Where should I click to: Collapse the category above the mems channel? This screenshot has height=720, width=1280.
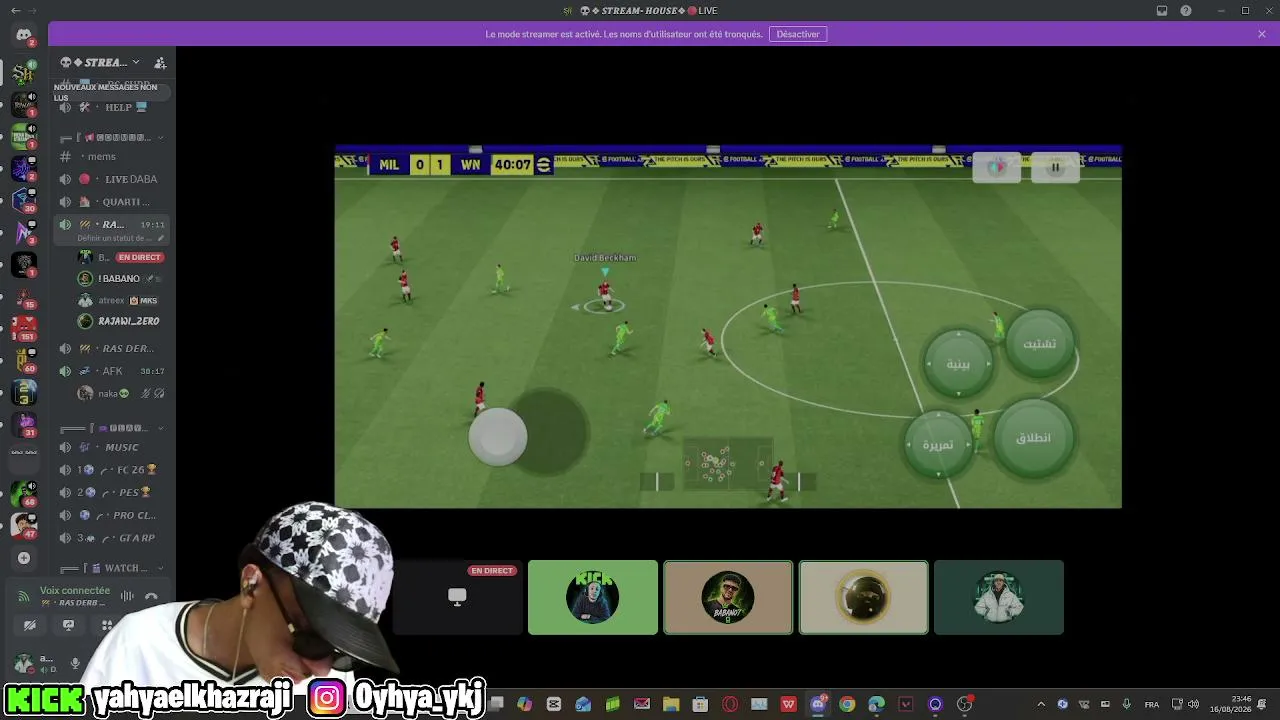112,137
